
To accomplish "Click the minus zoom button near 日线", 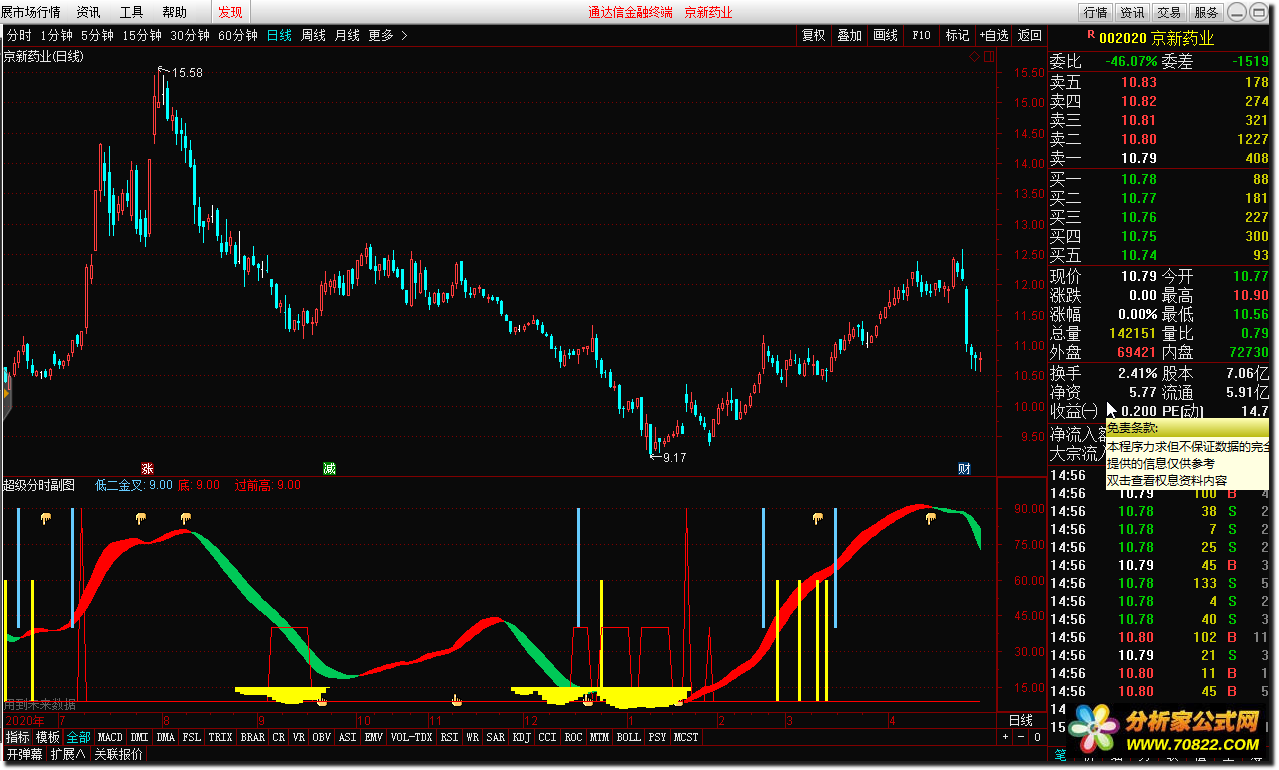I will (x=1019, y=737).
